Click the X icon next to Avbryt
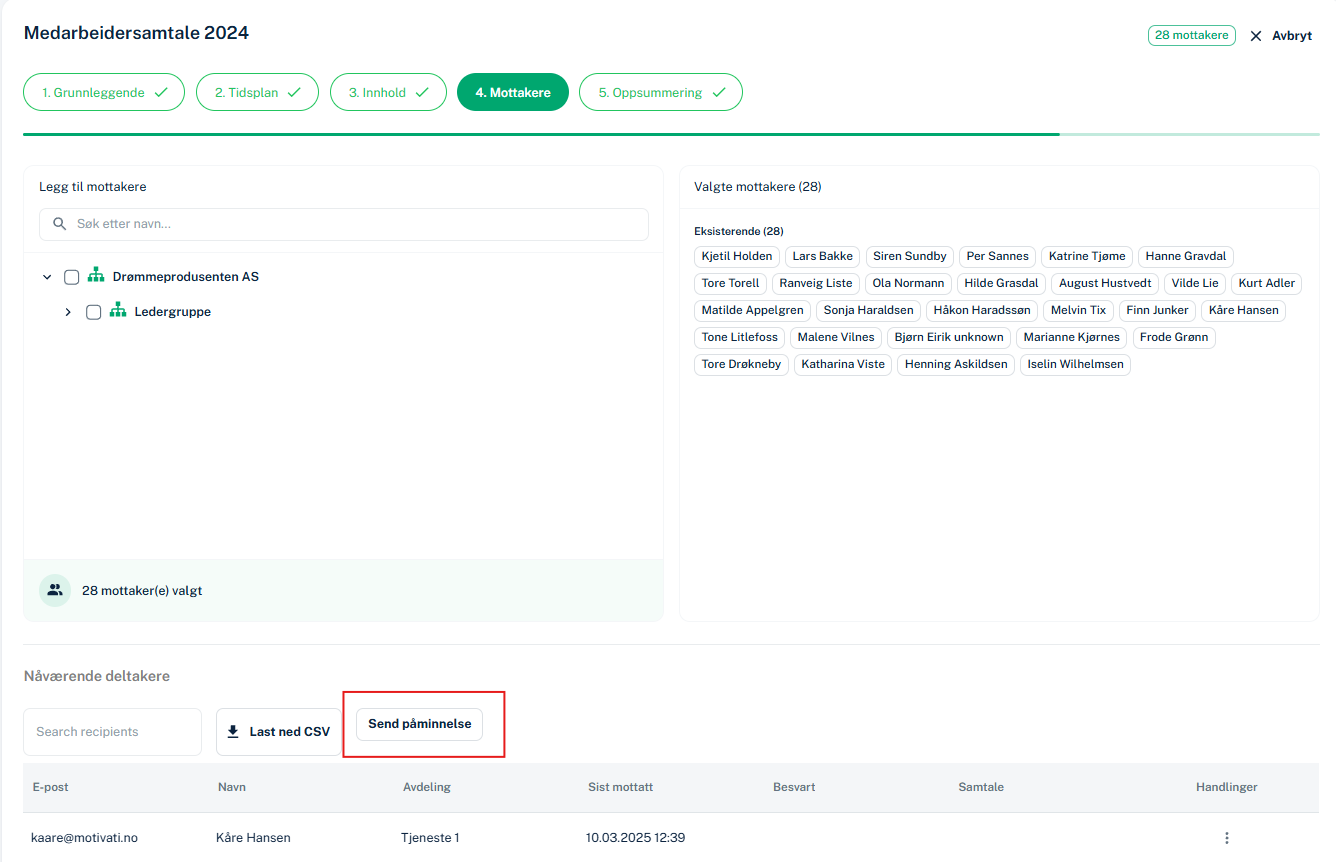 (1256, 36)
